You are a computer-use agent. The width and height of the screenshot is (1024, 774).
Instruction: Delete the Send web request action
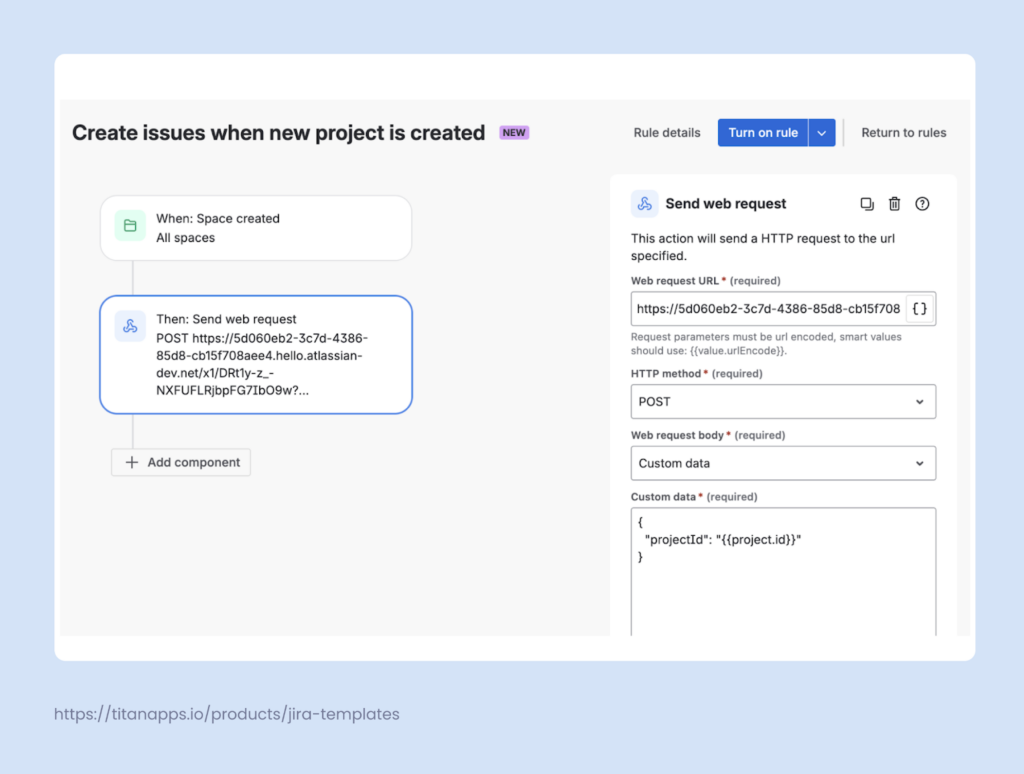point(894,203)
